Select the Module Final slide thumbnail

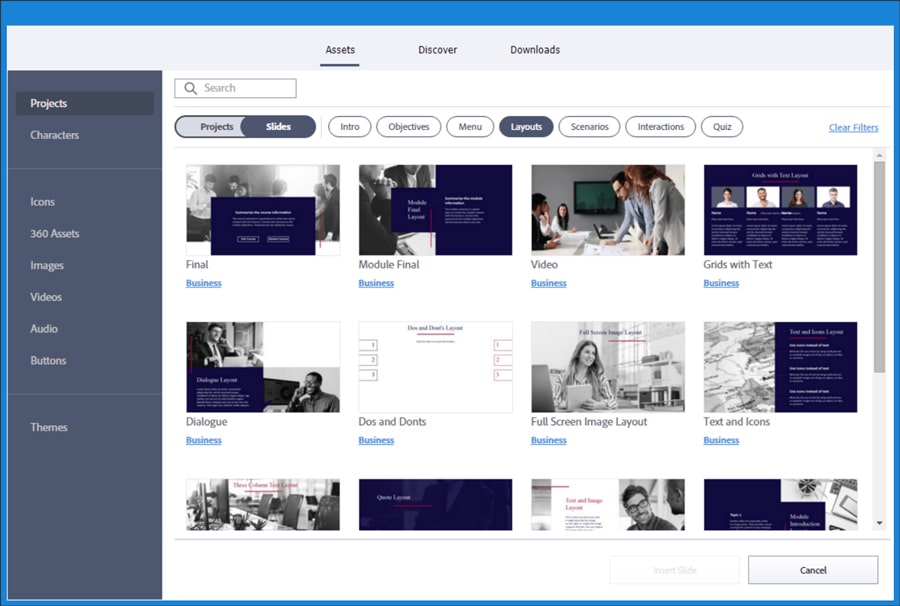click(435, 210)
